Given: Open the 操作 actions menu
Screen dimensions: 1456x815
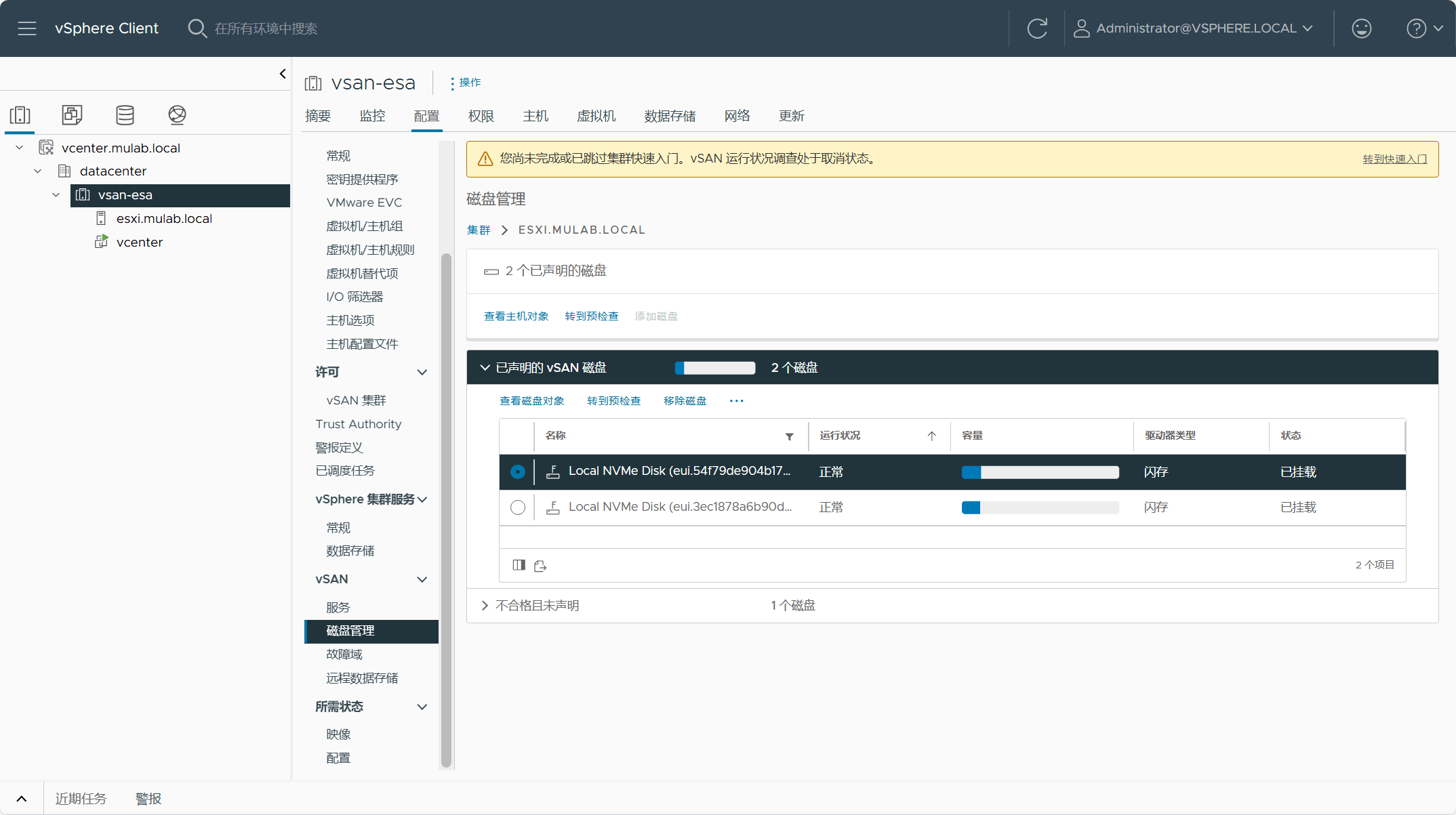Looking at the screenshot, I should (x=466, y=83).
